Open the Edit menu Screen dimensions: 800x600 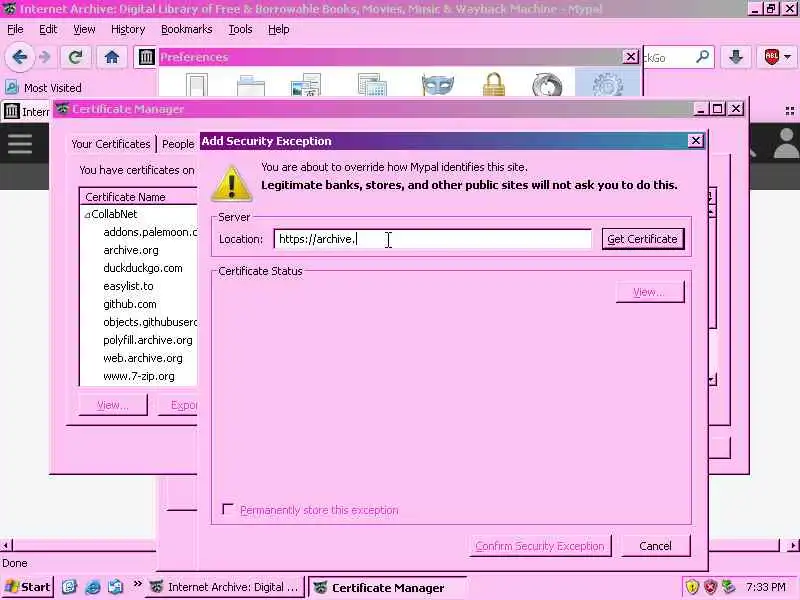pyautogui.click(x=48, y=30)
